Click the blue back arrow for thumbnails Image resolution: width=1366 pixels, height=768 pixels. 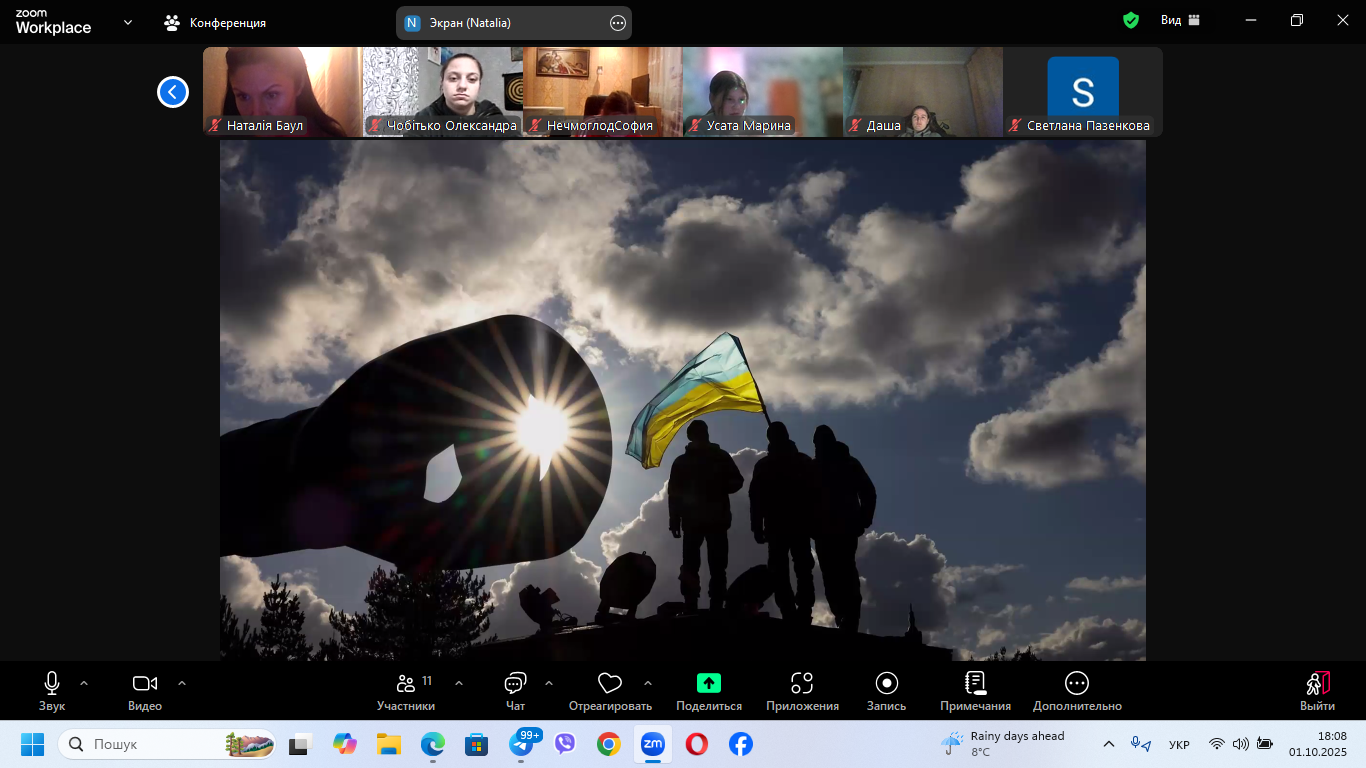point(173,92)
